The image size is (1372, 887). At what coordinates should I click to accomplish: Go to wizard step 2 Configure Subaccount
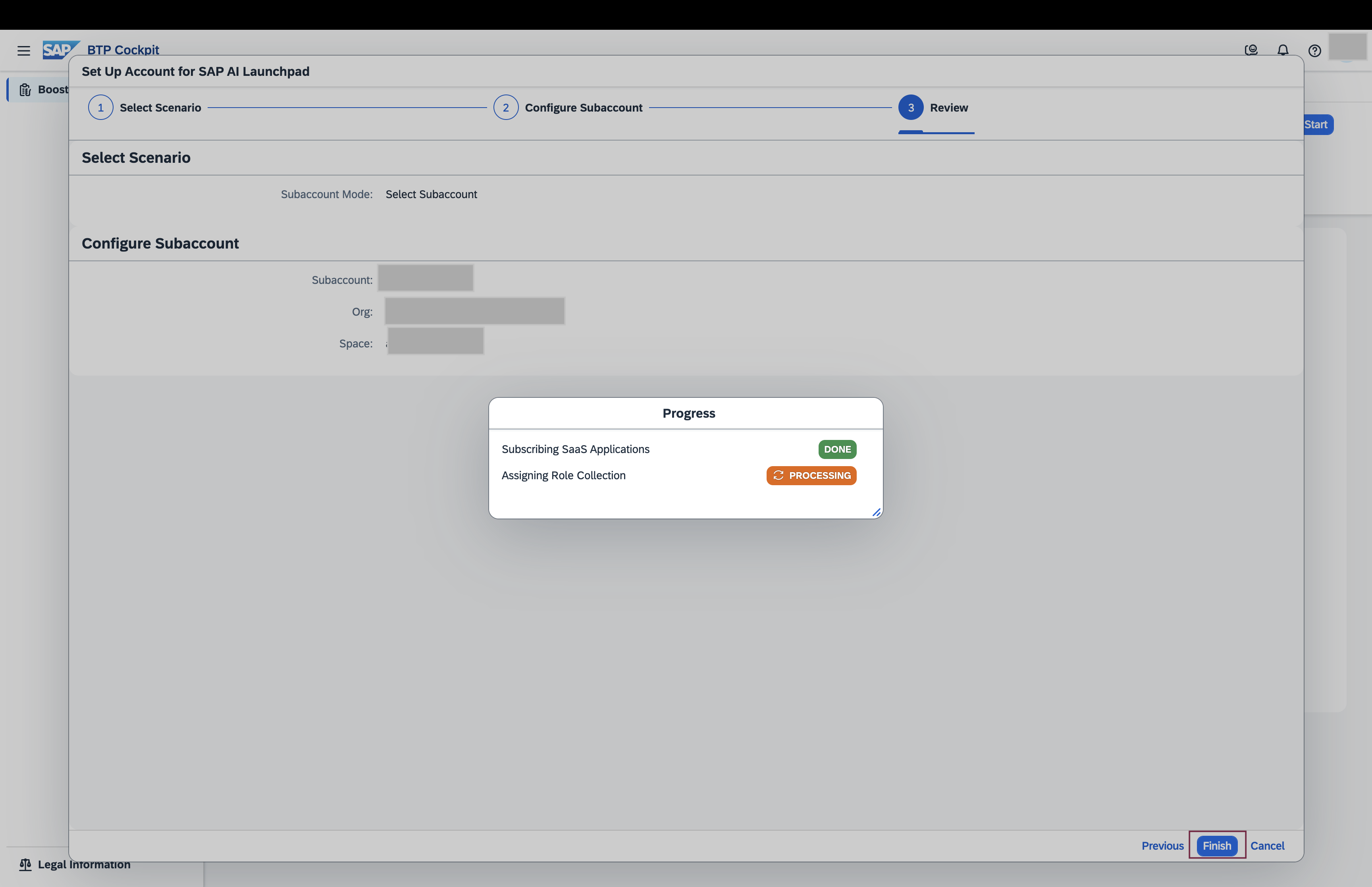pyautogui.click(x=568, y=108)
